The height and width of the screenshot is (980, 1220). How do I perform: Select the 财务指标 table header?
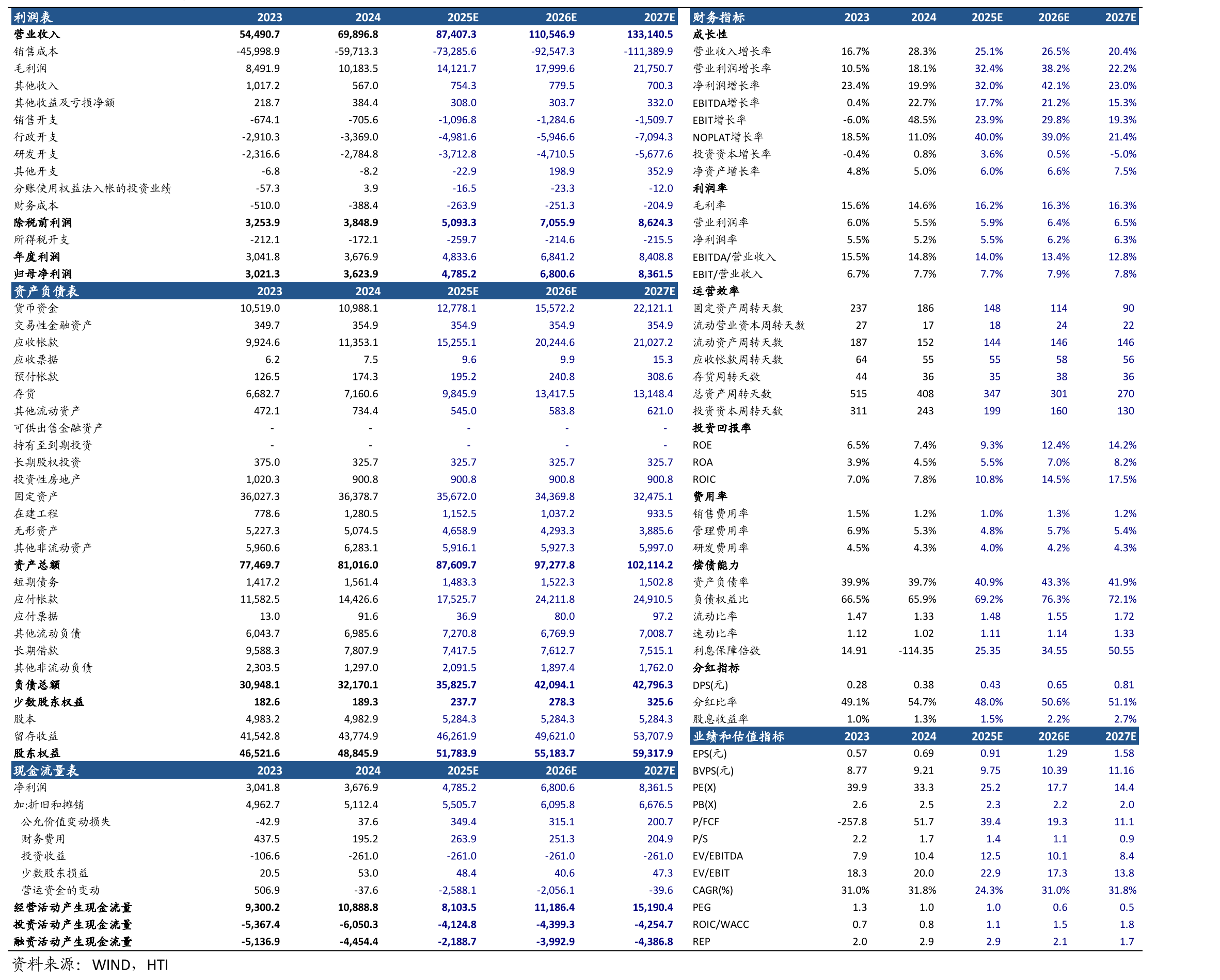719,17
